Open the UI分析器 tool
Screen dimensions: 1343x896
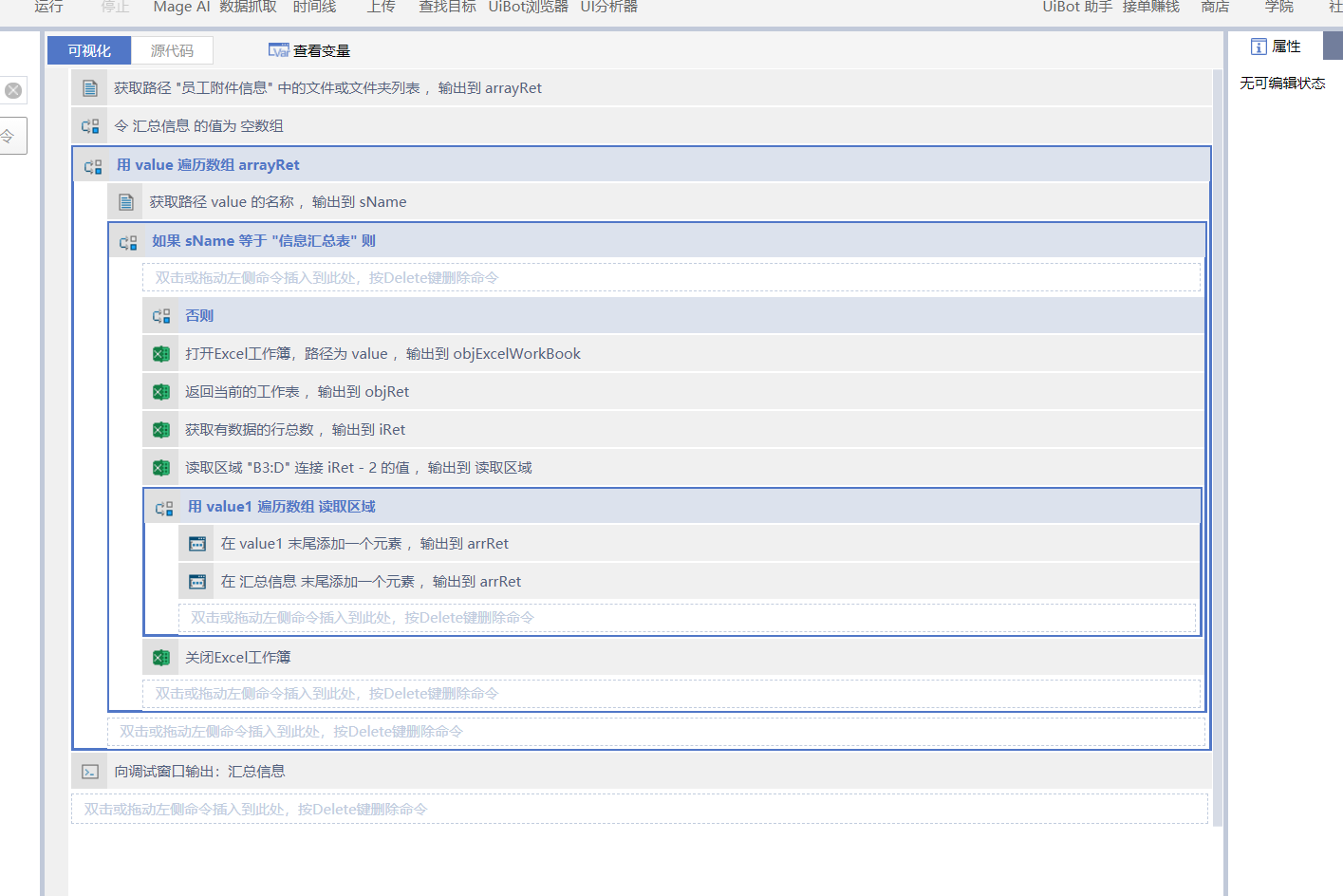point(608,8)
